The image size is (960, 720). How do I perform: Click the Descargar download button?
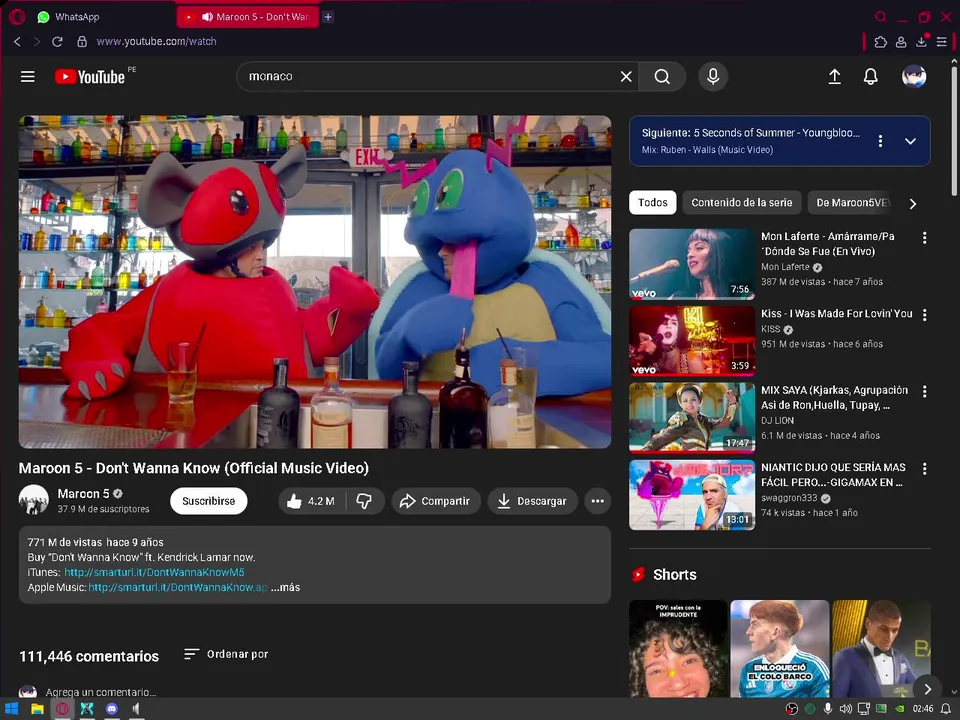tap(532, 501)
